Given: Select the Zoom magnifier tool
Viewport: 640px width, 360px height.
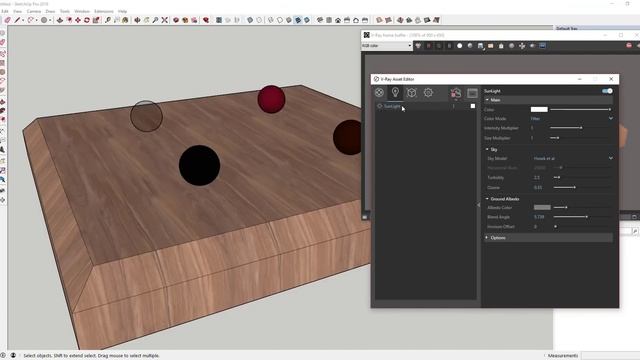Looking at the screenshot, I should tap(155, 20).
